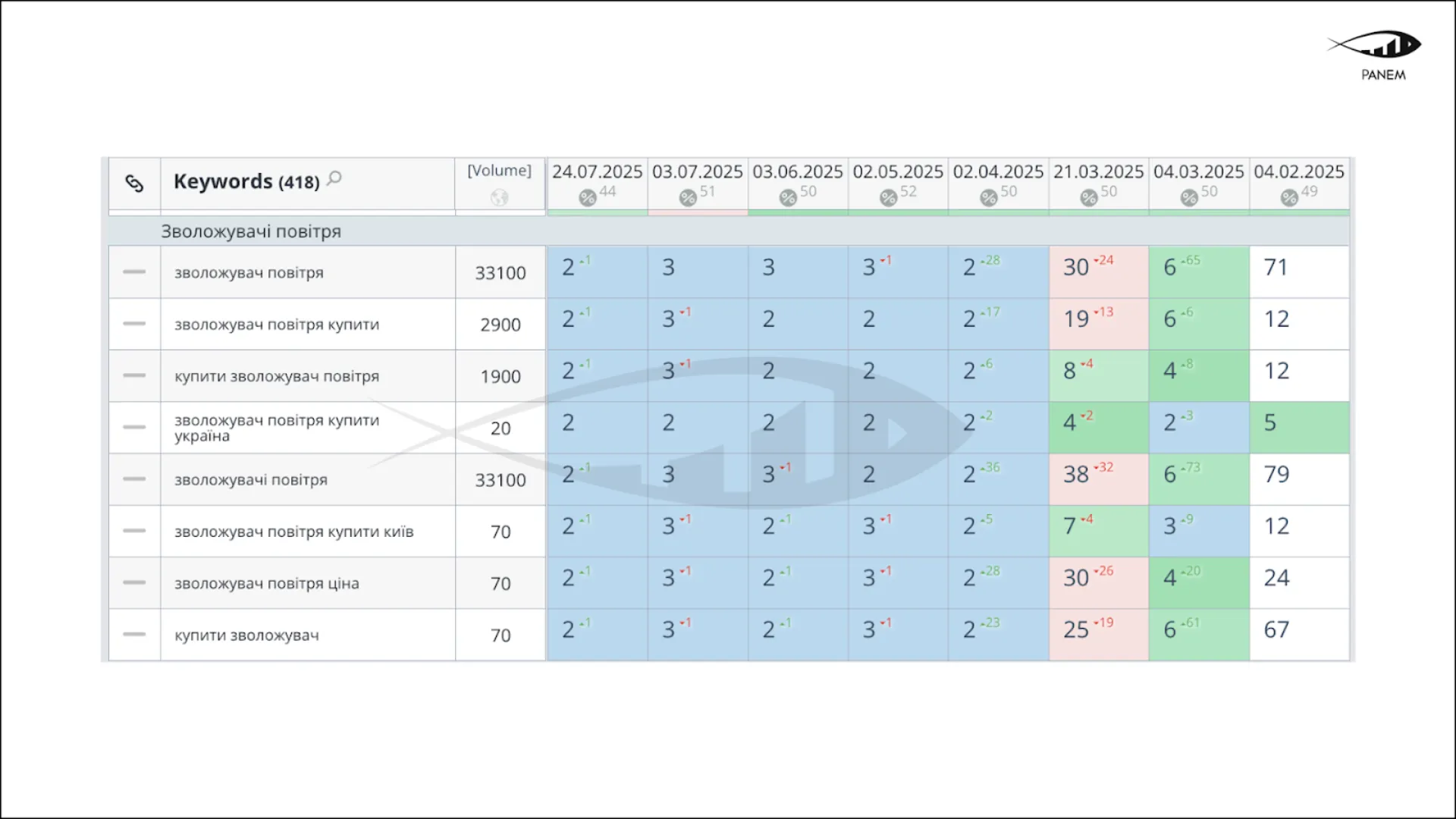The height and width of the screenshot is (819, 1456).
Task: Click the percent icon under 04.02.2025
Action: click(1289, 198)
